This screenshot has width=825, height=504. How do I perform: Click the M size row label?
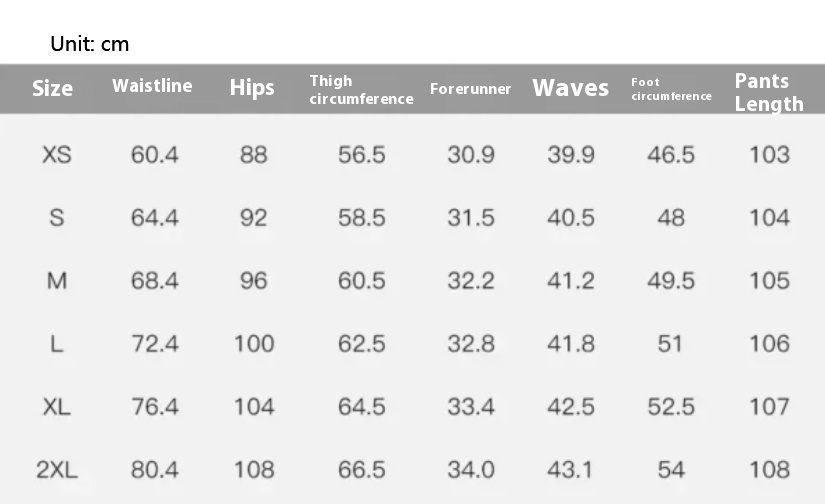(57, 281)
